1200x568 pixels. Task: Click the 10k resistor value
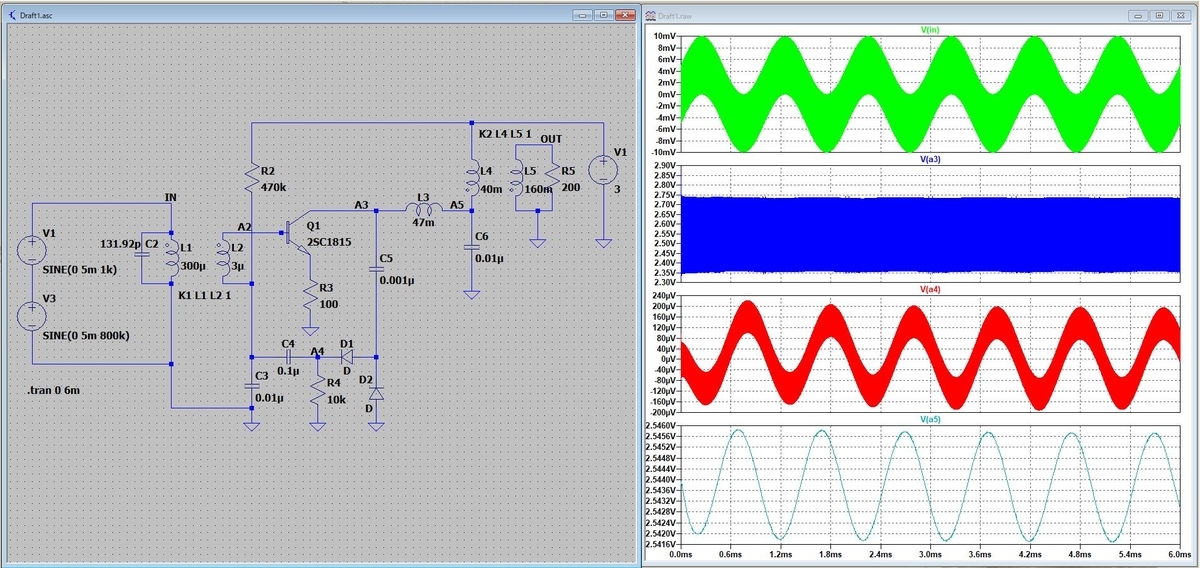point(335,399)
